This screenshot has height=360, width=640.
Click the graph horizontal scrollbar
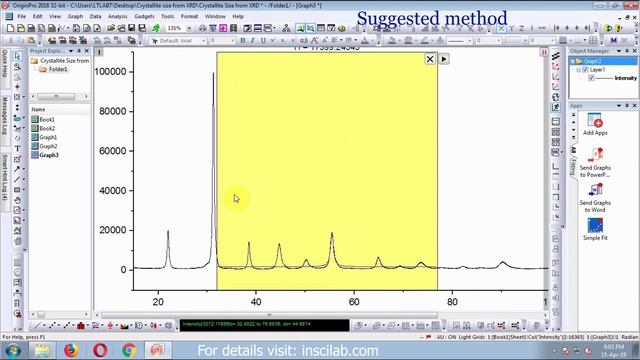point(269,315)
